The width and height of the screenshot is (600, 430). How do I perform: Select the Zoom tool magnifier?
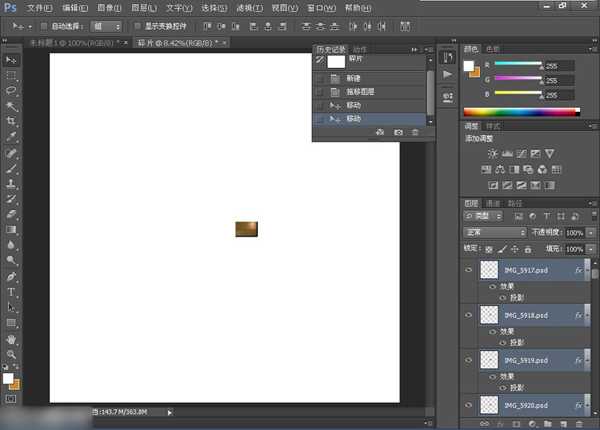pos(12,354)
